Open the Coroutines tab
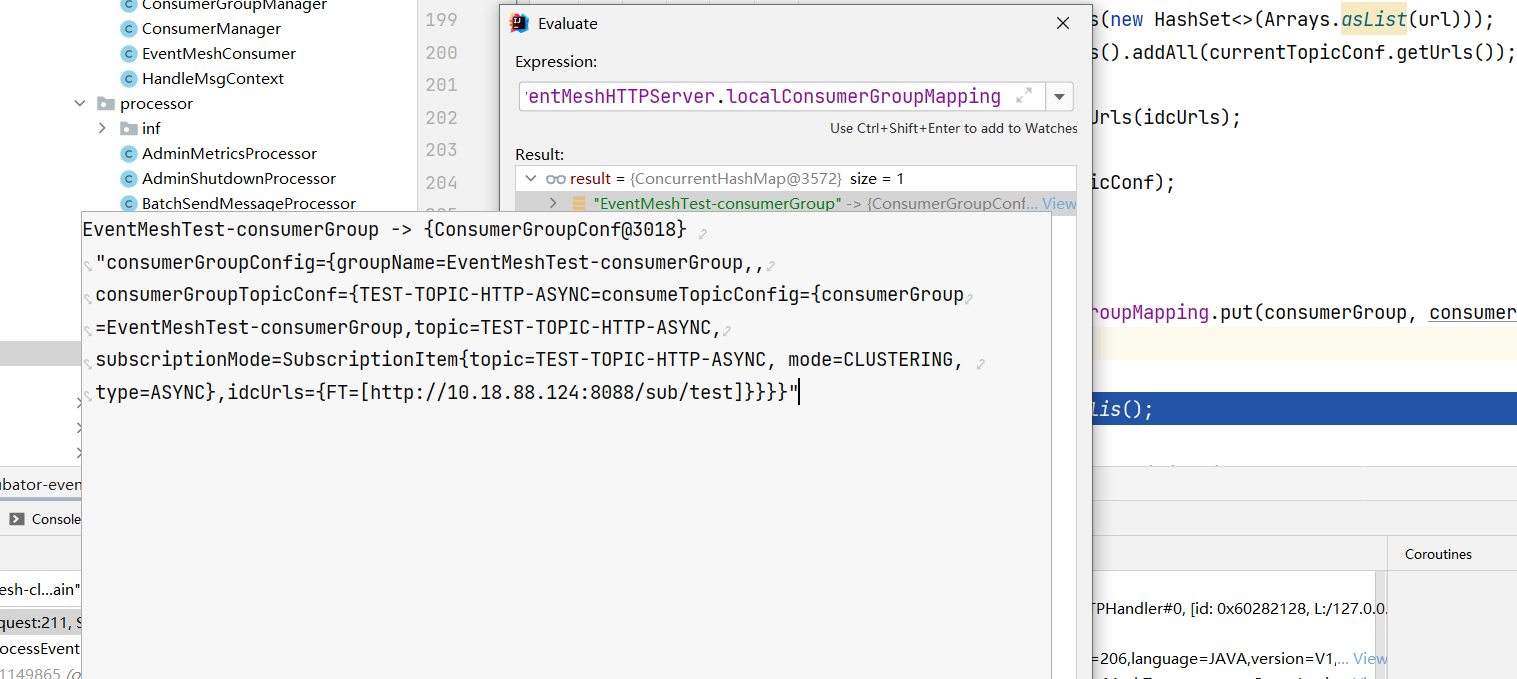 [1438, 554]
